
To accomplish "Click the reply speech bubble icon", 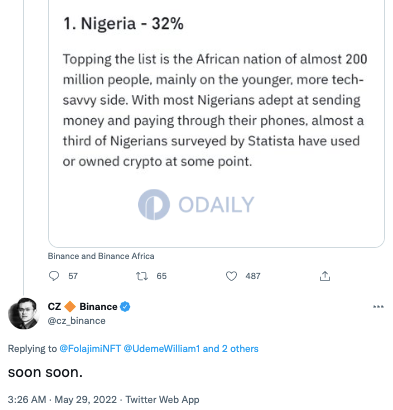I will point(54,276).
